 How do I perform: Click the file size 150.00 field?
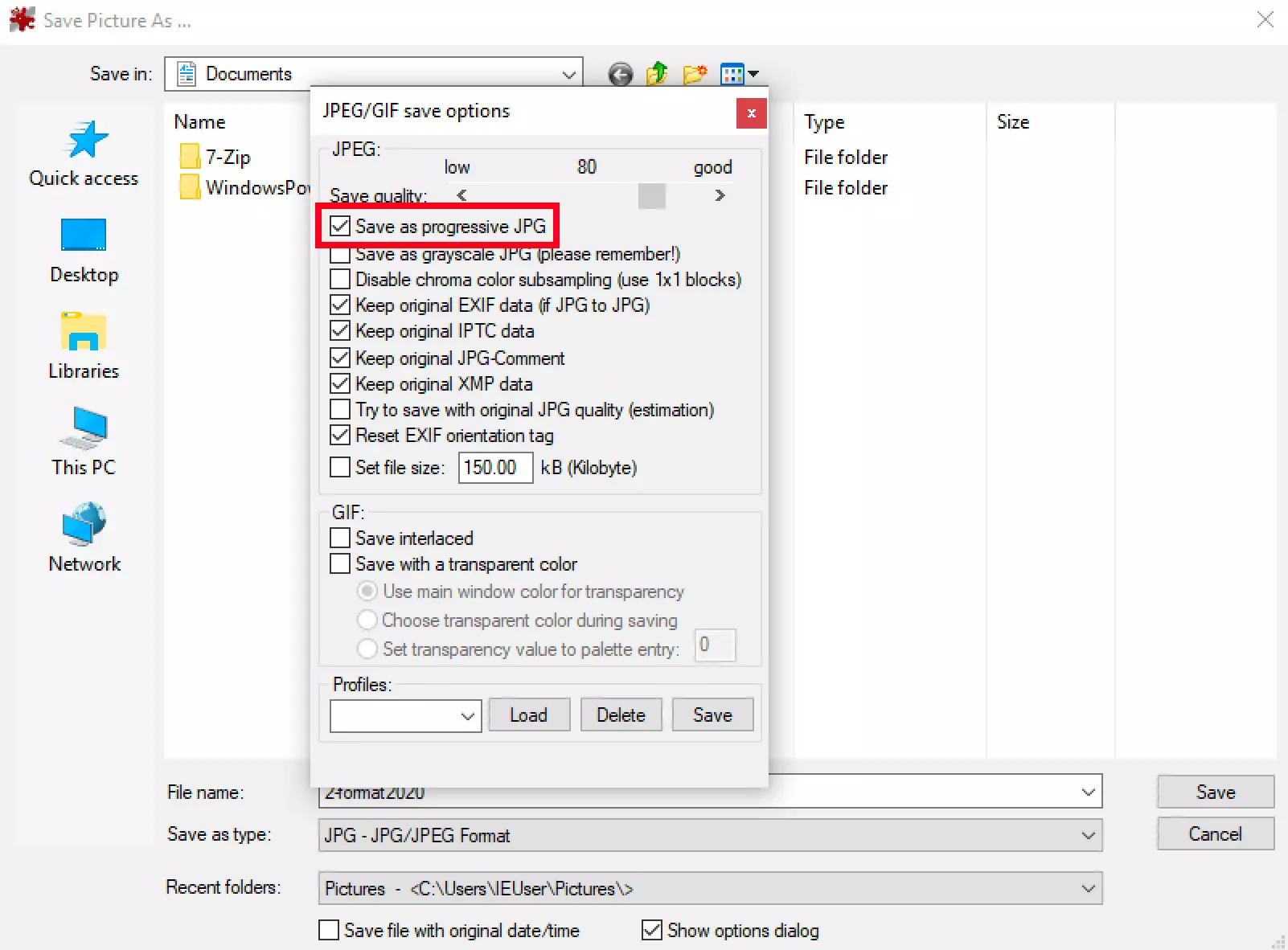(495, 468)
